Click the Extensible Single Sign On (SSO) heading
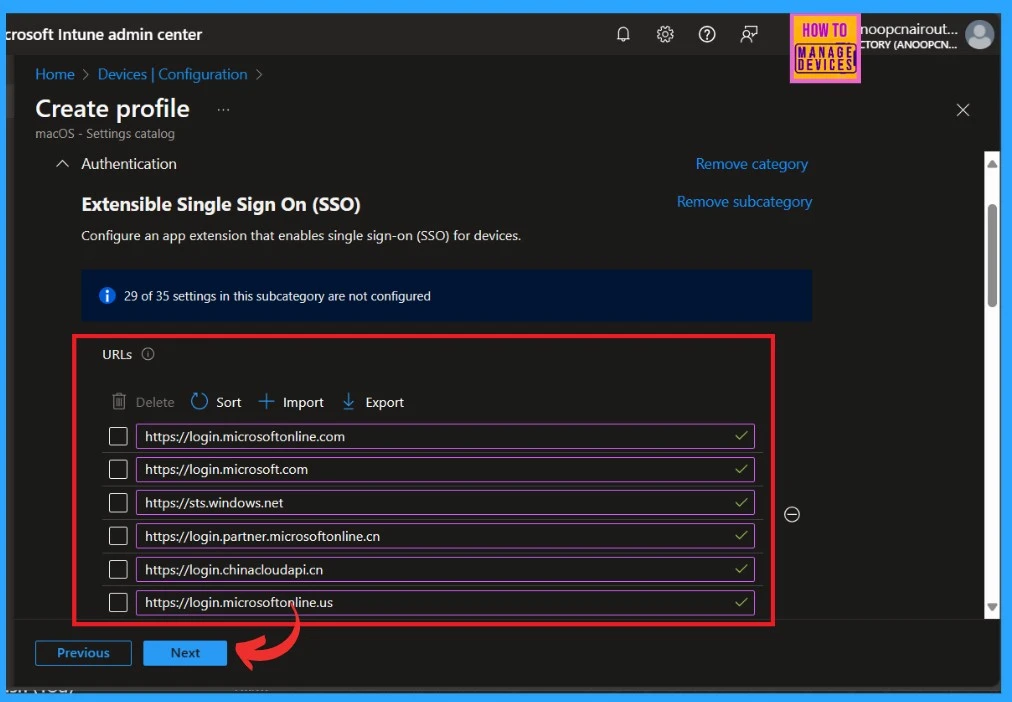This screenshot has height=702, width=1012. pyautogui.click(x=221, y=205)
